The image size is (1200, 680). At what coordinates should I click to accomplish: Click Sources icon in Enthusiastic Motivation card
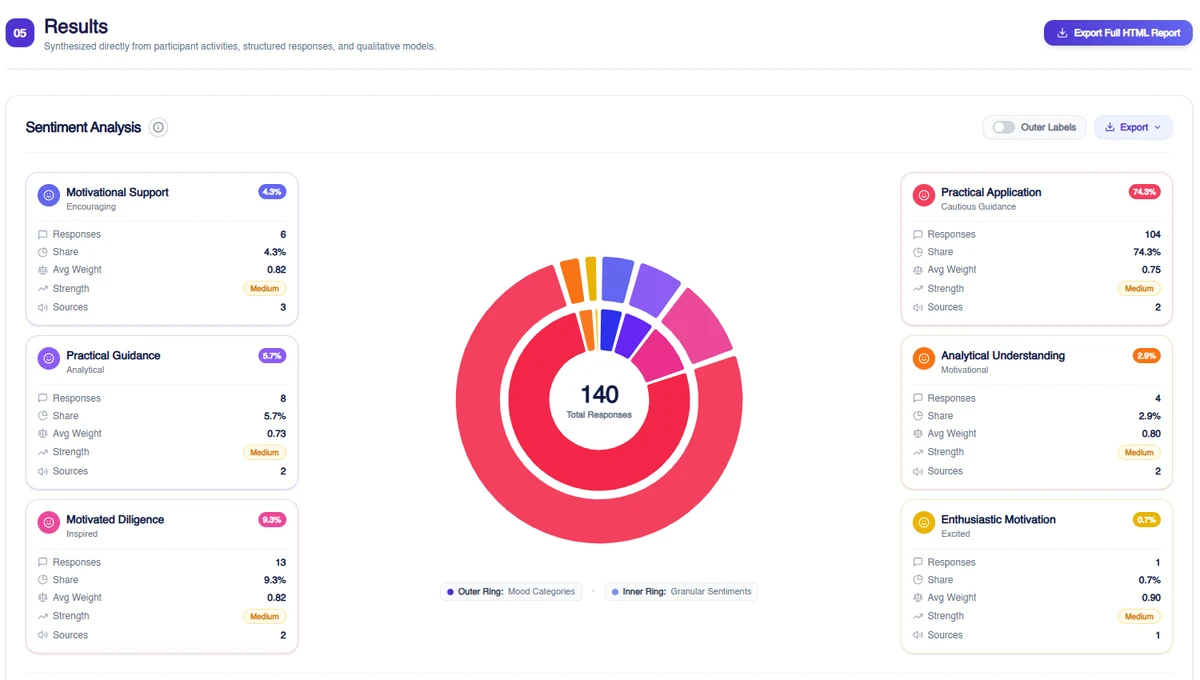918,635
